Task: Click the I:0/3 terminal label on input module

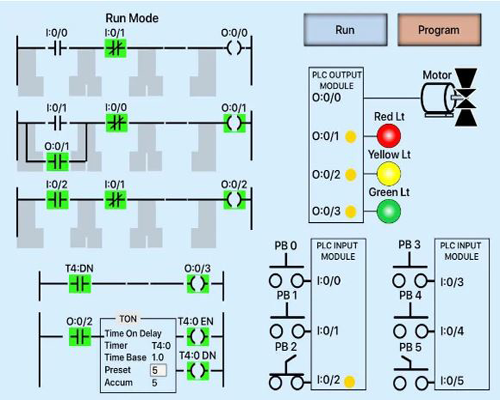Action: tap(452, 282)
